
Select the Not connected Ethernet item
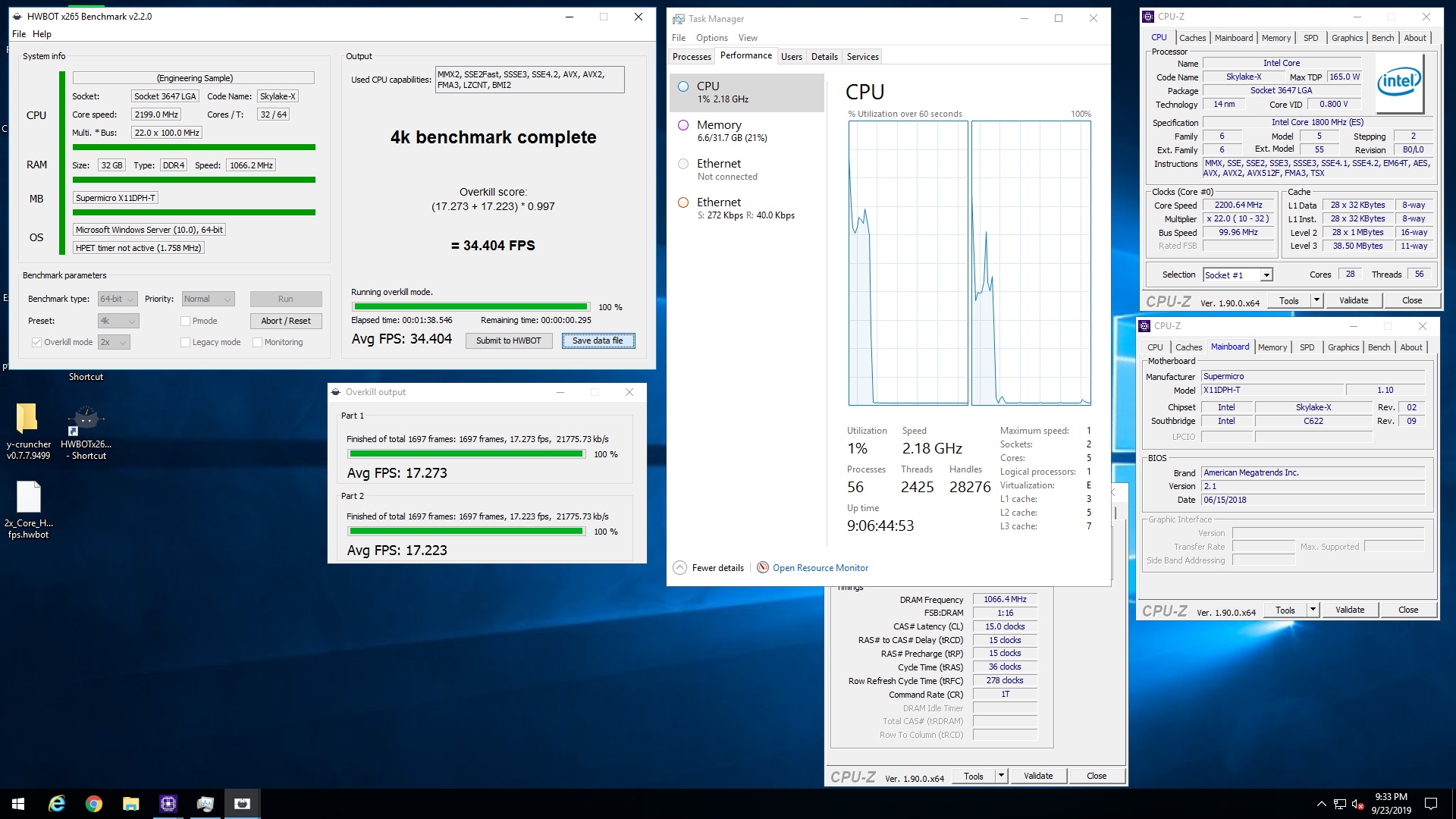tap(747, 170)
